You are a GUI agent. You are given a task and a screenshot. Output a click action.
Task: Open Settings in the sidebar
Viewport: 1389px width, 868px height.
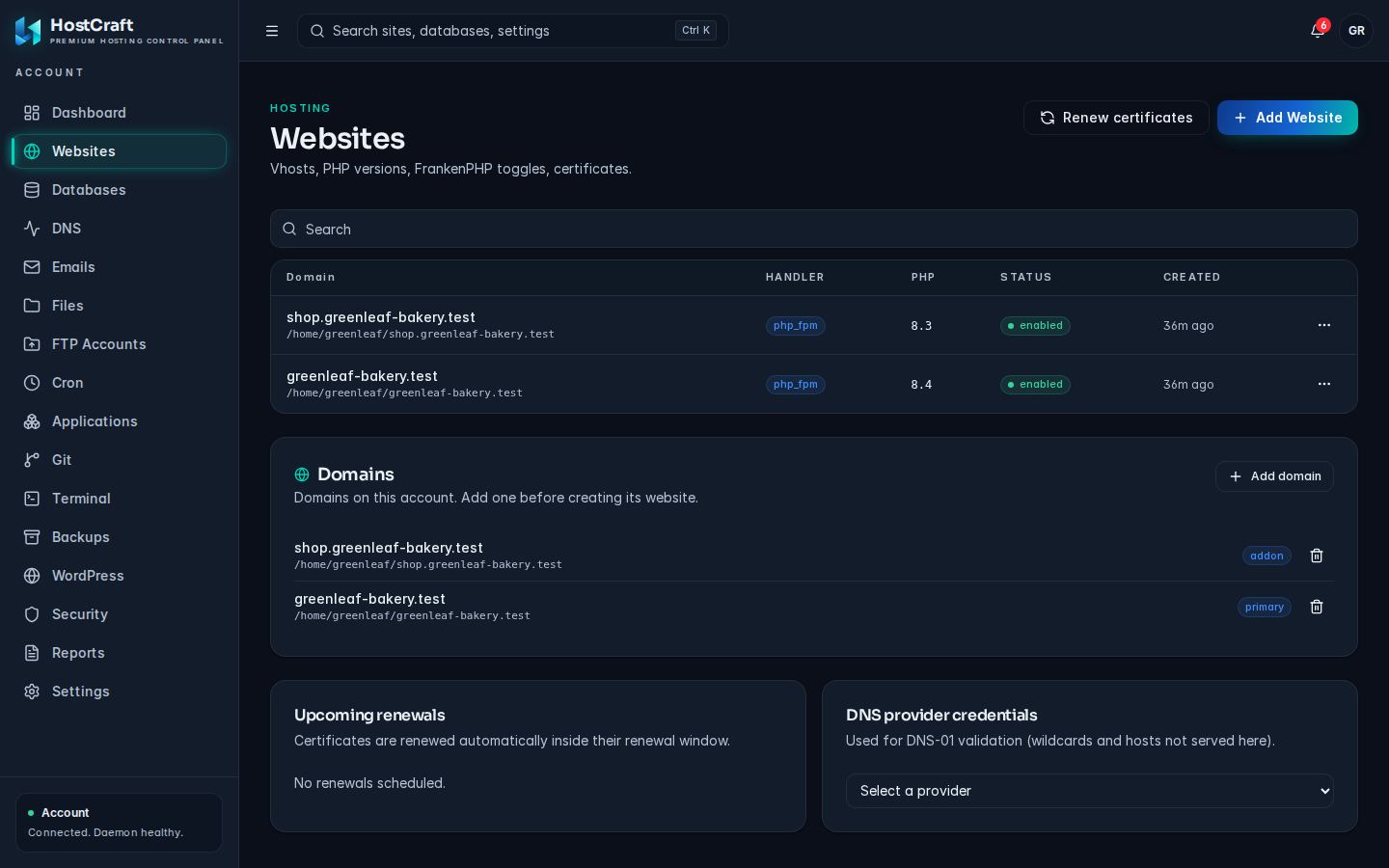click(120, 692)
